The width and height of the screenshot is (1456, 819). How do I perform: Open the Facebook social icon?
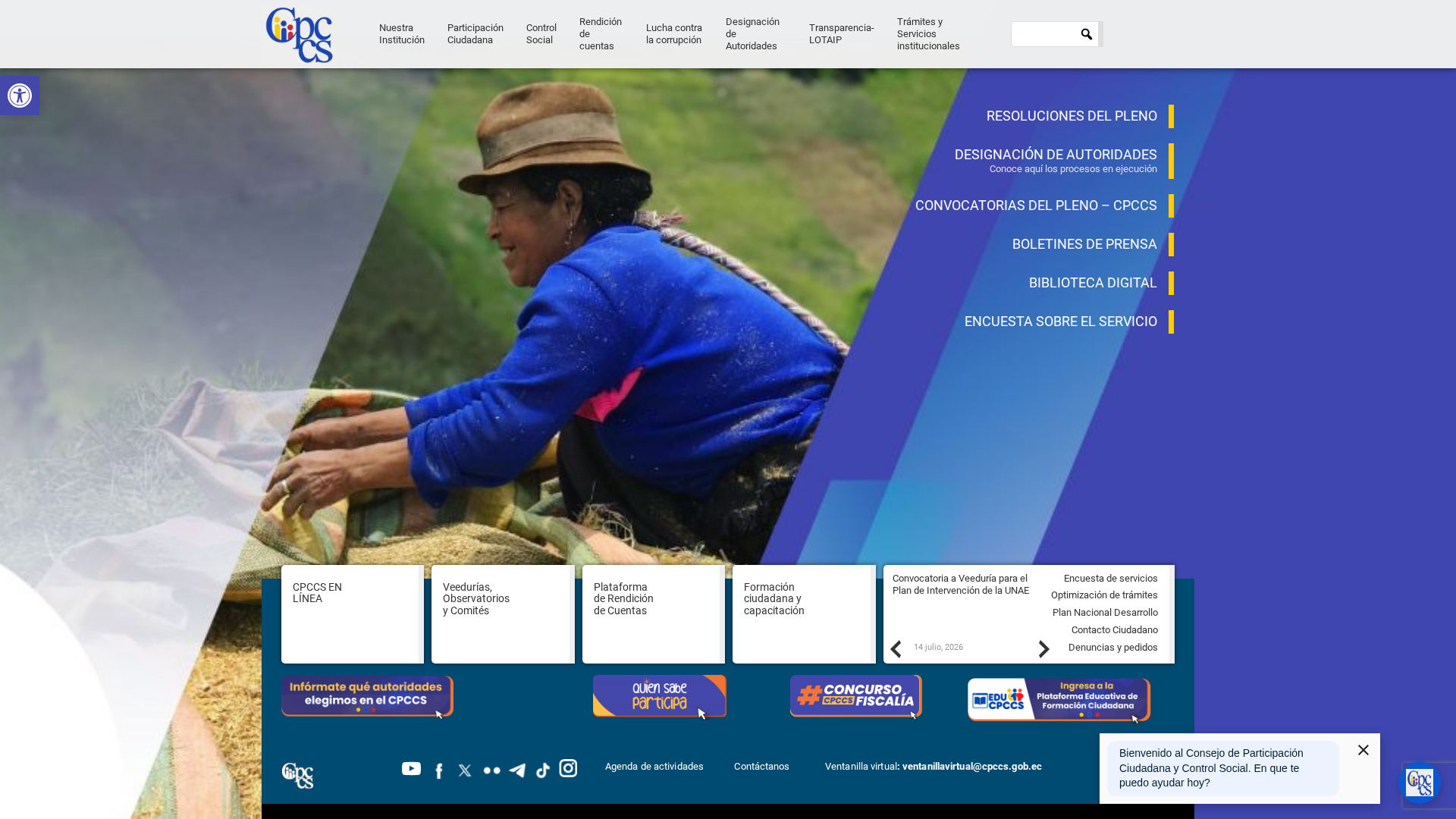point(439,770)
